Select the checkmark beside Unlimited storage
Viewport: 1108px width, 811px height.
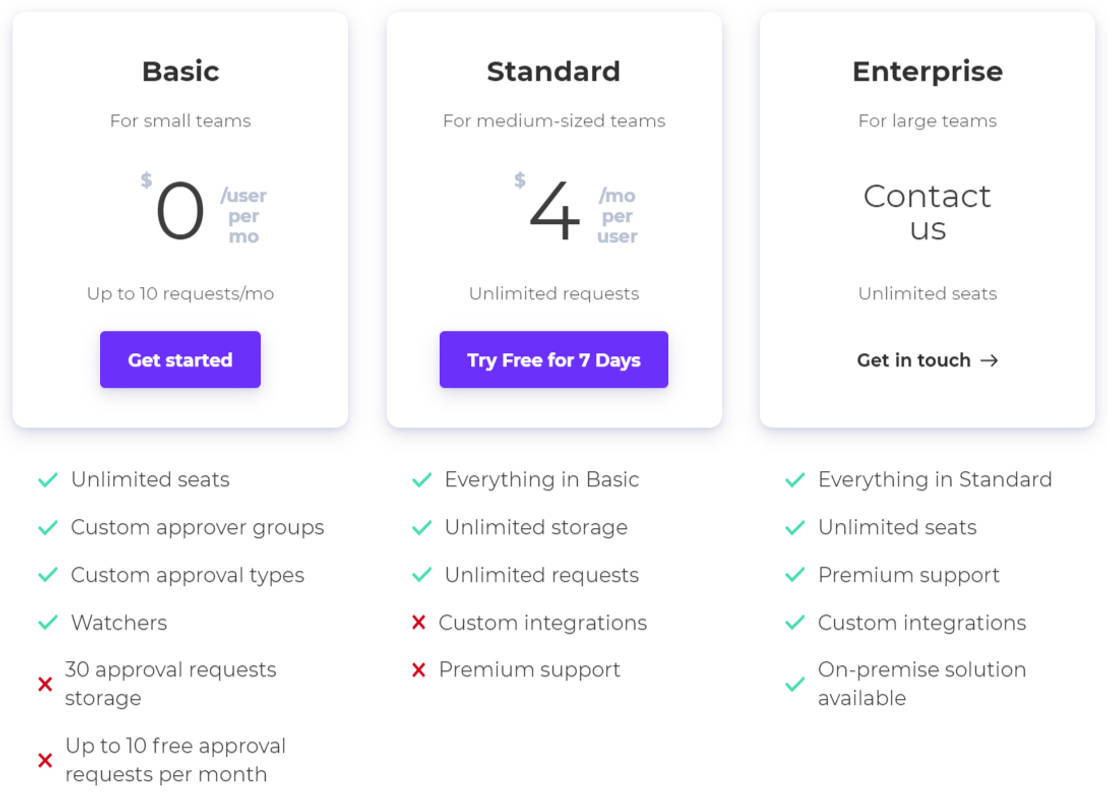(x=421, y=528)
